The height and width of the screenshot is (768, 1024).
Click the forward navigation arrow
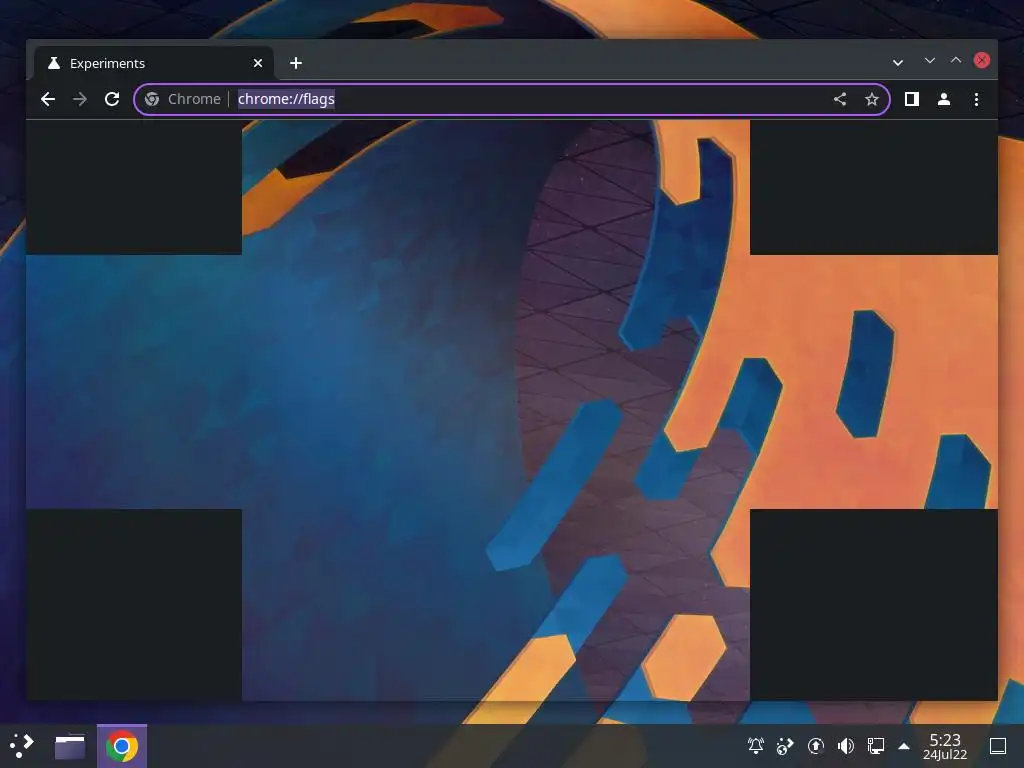[x=80, y=99]
